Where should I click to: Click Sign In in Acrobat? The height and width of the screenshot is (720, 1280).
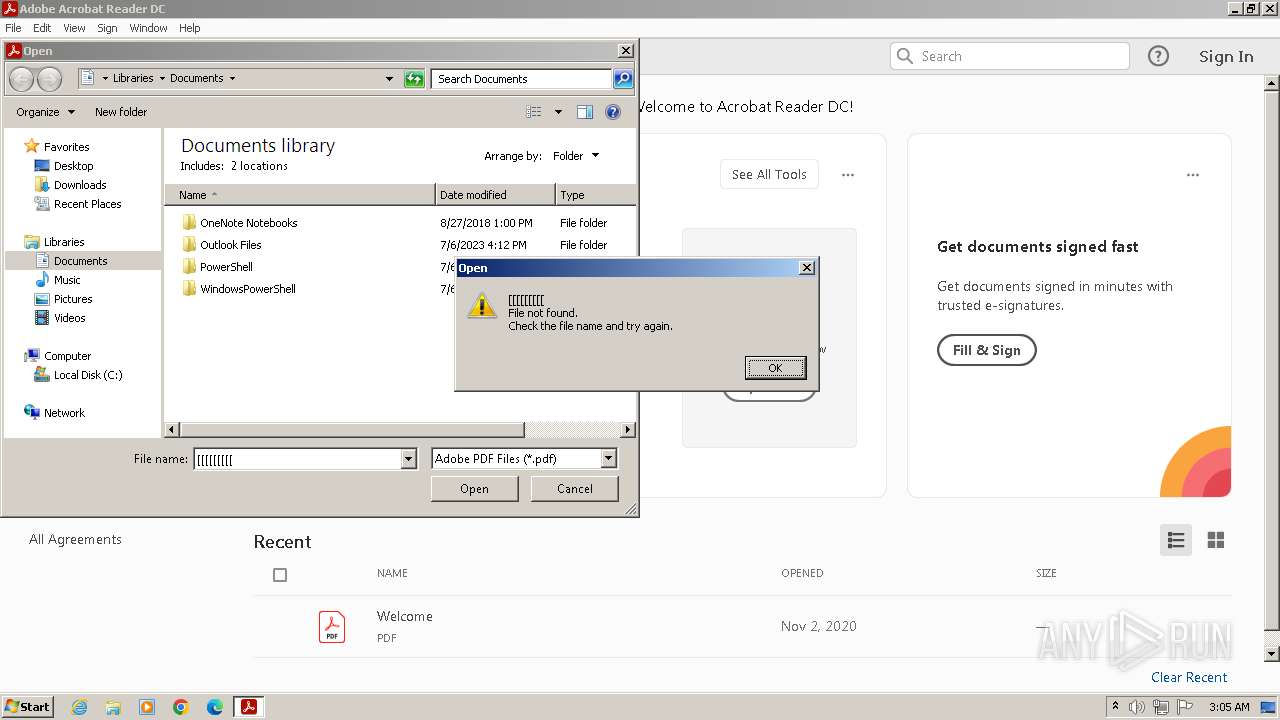click(x=1226, y=56)
